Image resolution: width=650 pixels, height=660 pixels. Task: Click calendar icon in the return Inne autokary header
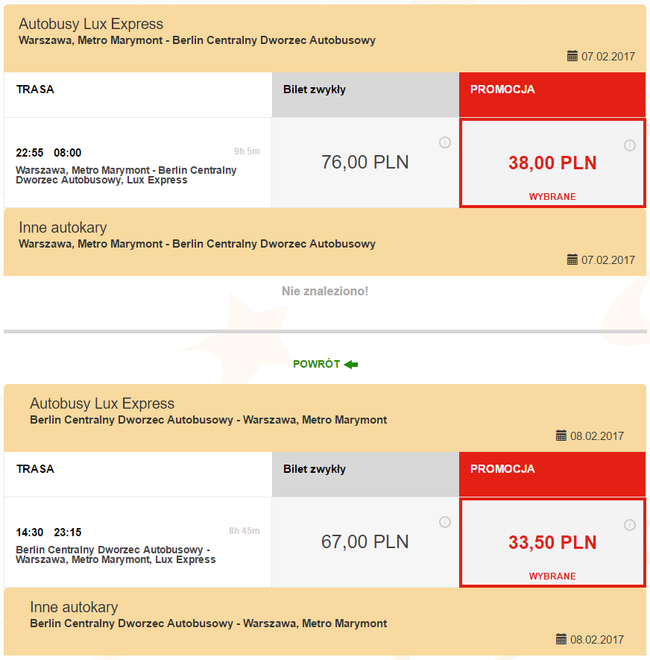tap(561, 639)
